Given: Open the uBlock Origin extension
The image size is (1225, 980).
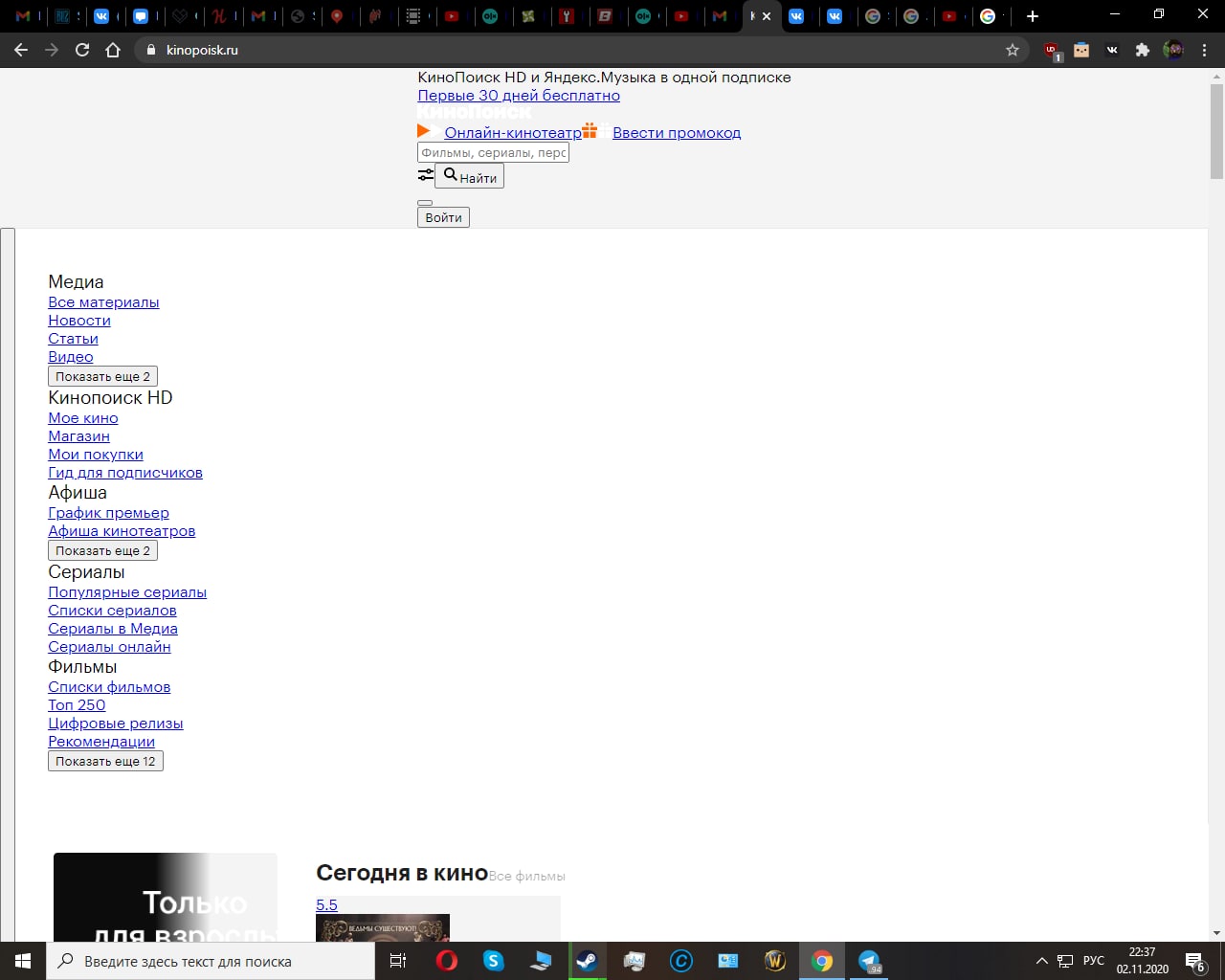Looking at the screenshot, I should (x=1052, y=51).
